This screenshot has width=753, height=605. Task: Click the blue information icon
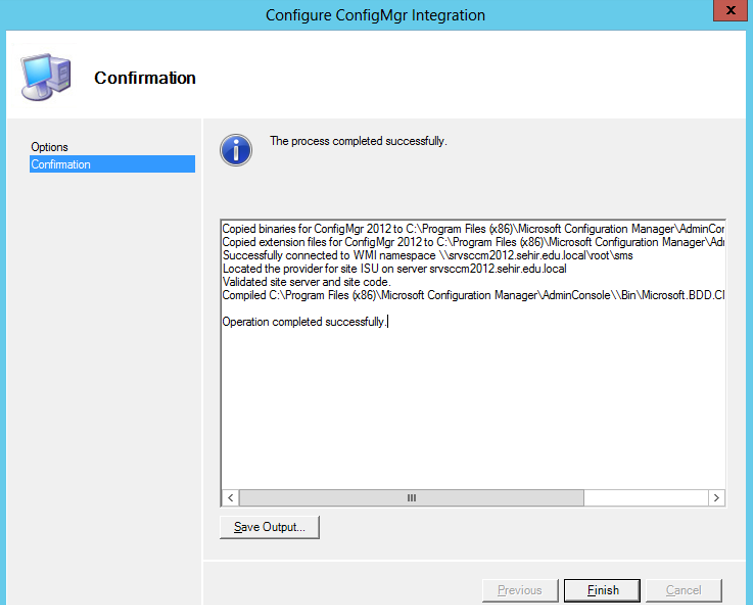(x=236, y=150)
